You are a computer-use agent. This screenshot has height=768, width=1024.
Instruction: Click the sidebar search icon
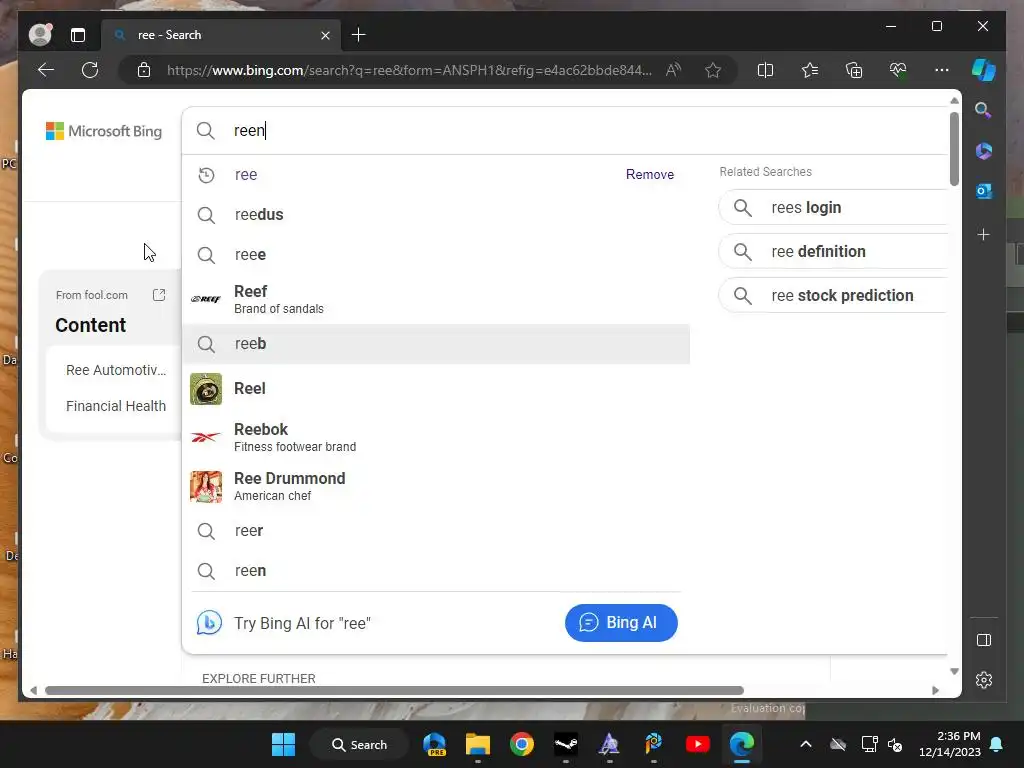[x=984, y=110]
